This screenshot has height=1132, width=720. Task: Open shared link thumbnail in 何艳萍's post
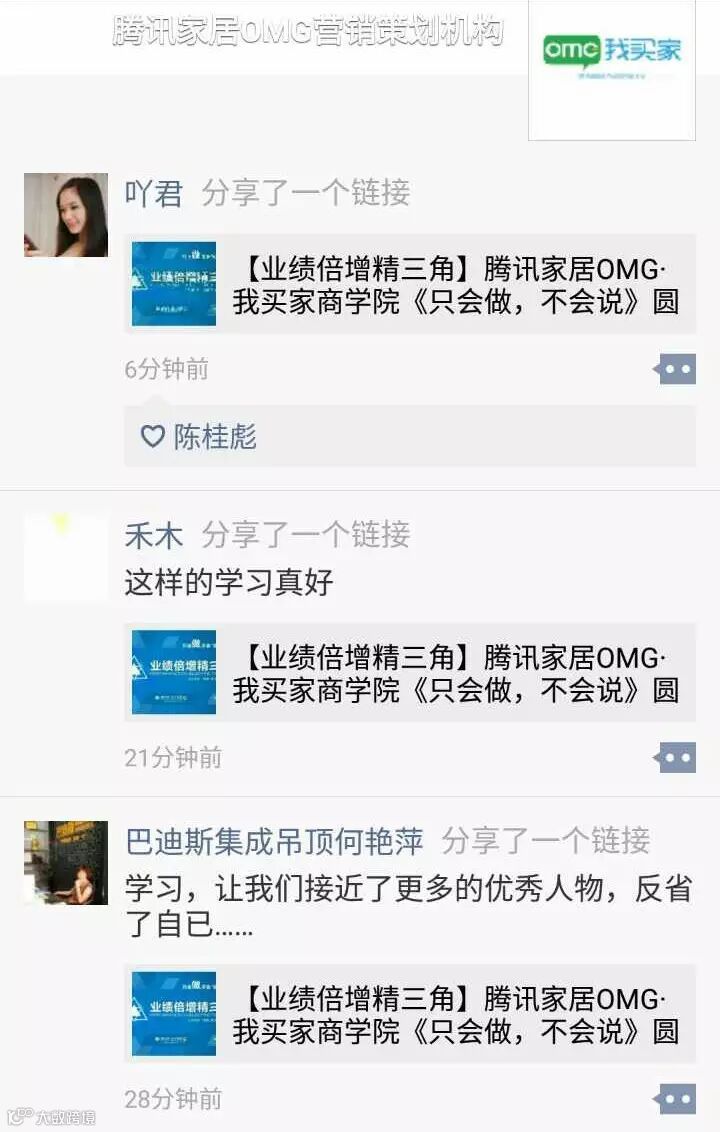173,1014
